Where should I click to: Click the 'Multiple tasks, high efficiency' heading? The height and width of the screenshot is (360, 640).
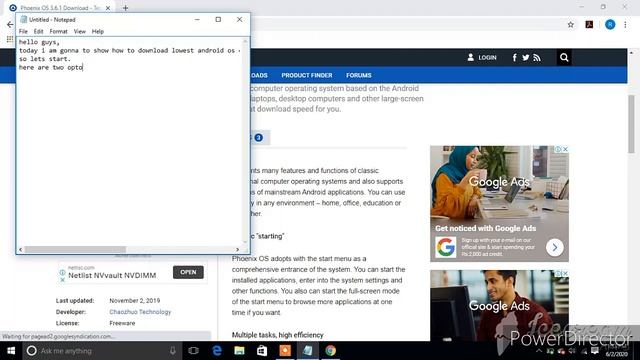[278, 335]
